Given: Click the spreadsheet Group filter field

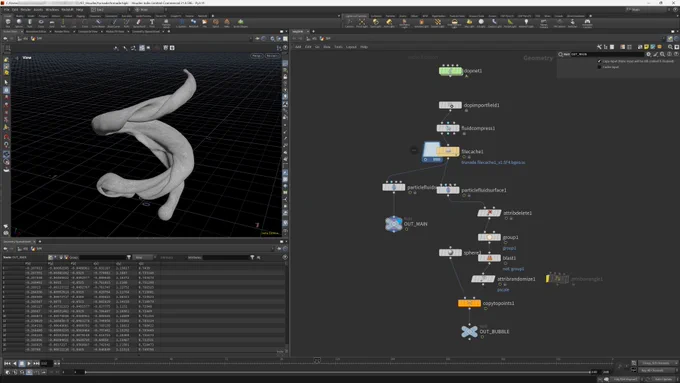Looking at the screenshot, I should click(x=102, y=257).
